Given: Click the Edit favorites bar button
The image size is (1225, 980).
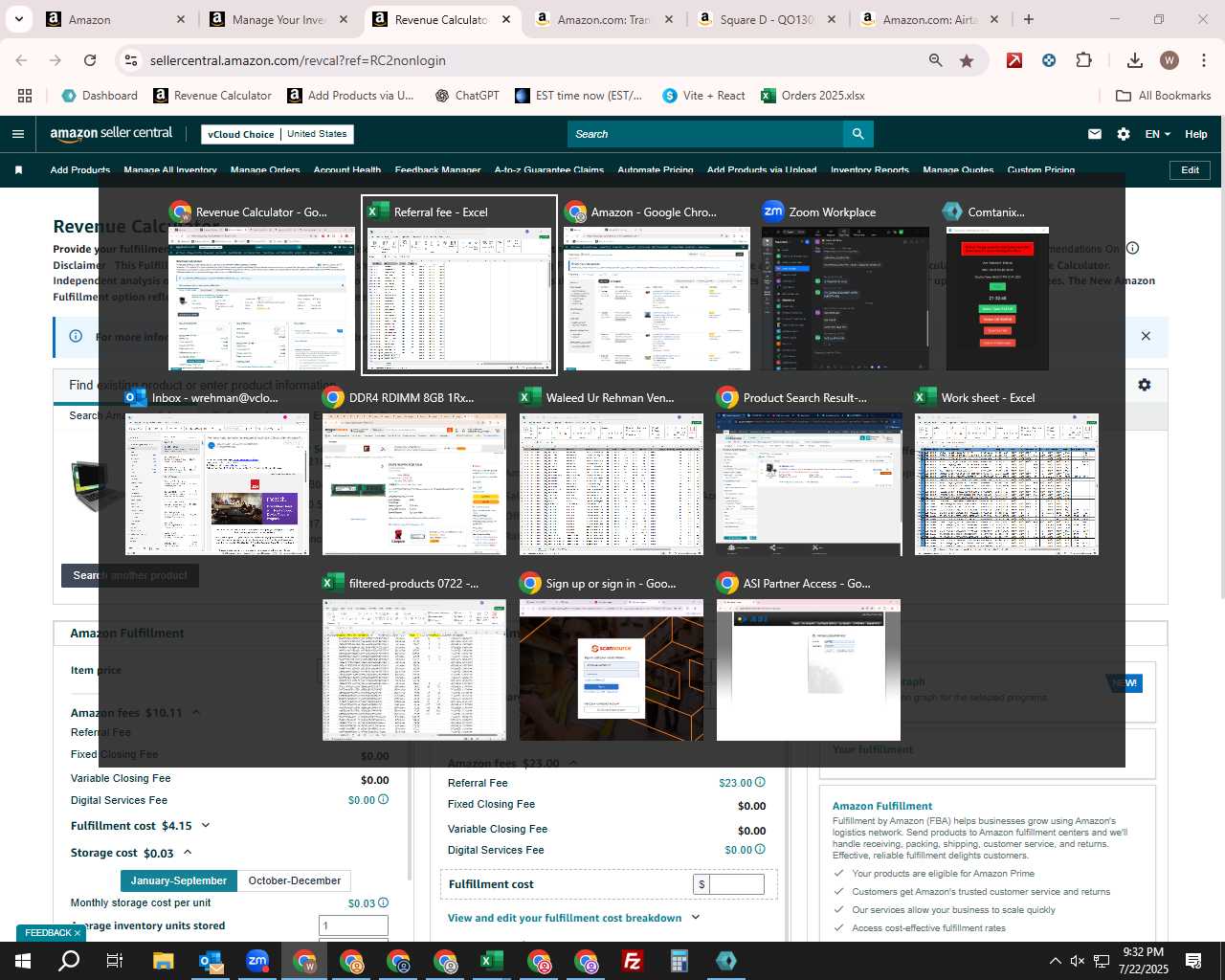Looking at the screenshot, I should pos(1191,170).
